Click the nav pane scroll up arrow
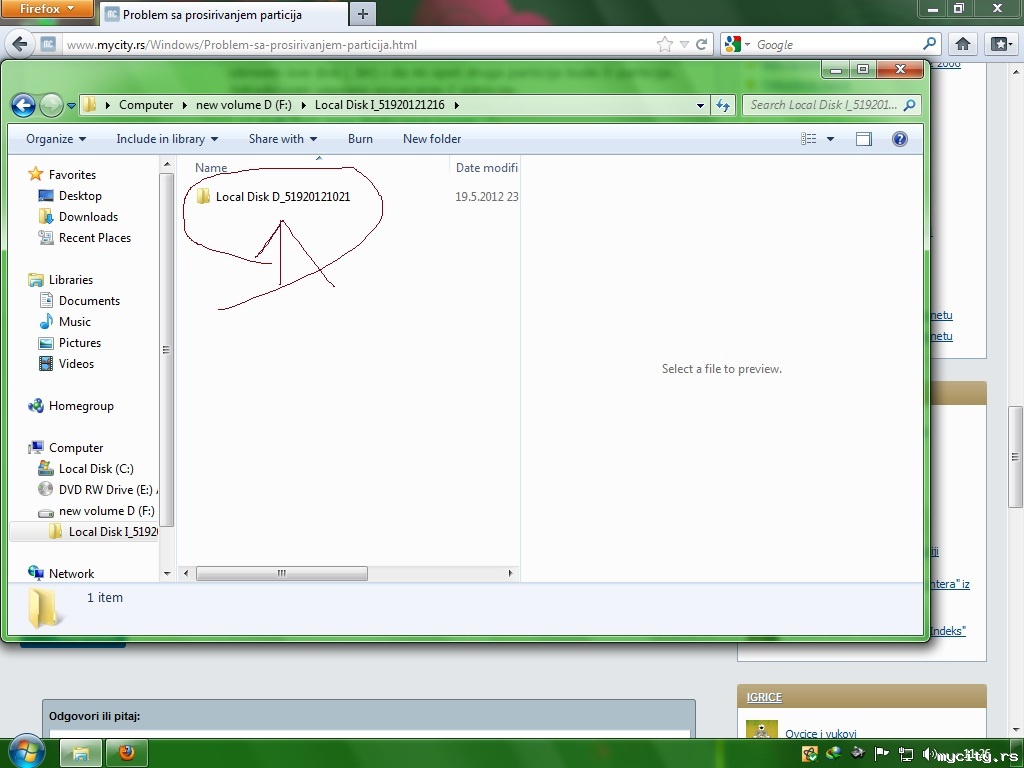This screenshot has width=1024, height=768. [167, 164]
